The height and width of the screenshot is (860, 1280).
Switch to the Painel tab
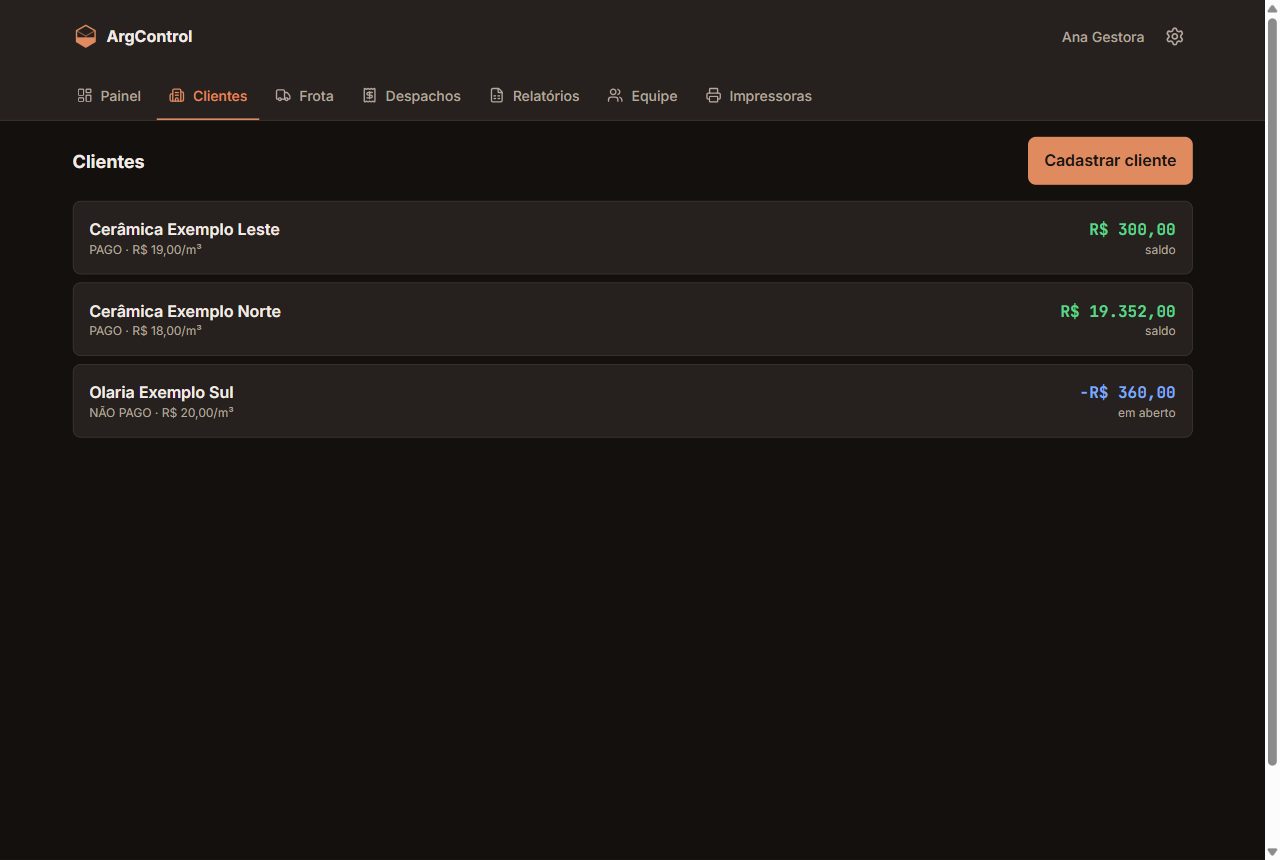109,96
